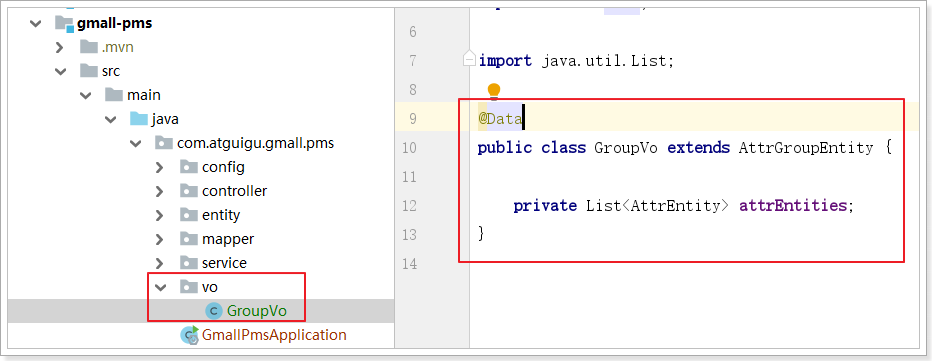Collapse the java source folder
932x361 pixels.
coord(111,120)
